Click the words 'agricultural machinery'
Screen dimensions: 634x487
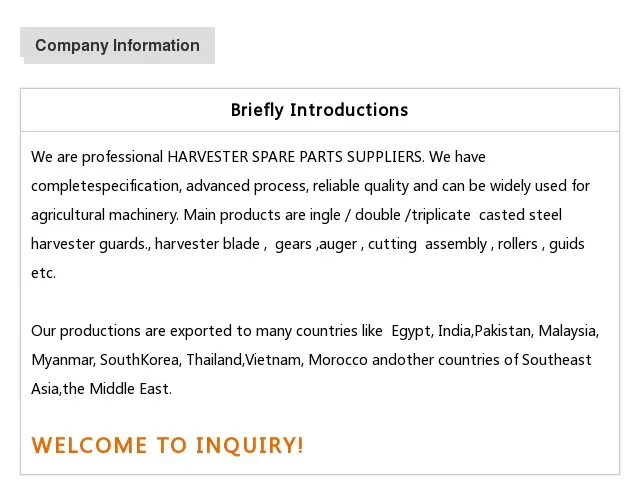[104, 215]
